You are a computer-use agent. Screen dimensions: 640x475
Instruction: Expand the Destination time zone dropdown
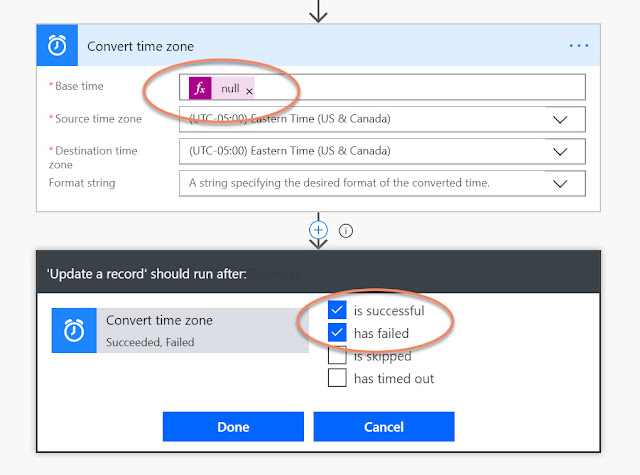tap(559, 152)
